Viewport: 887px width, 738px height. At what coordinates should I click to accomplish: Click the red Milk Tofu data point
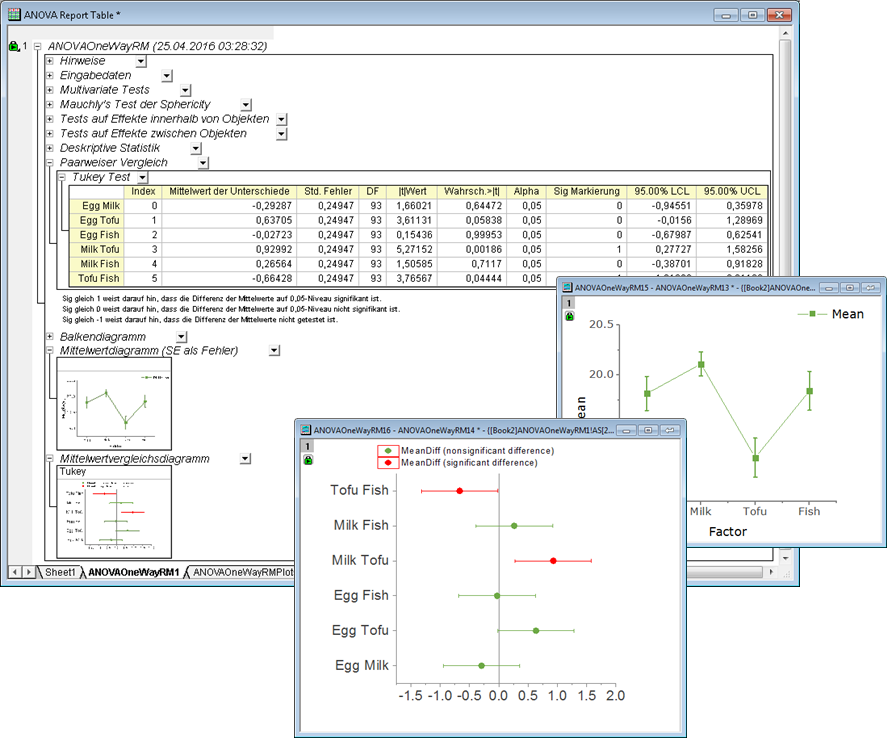click(x=553, y=561)
